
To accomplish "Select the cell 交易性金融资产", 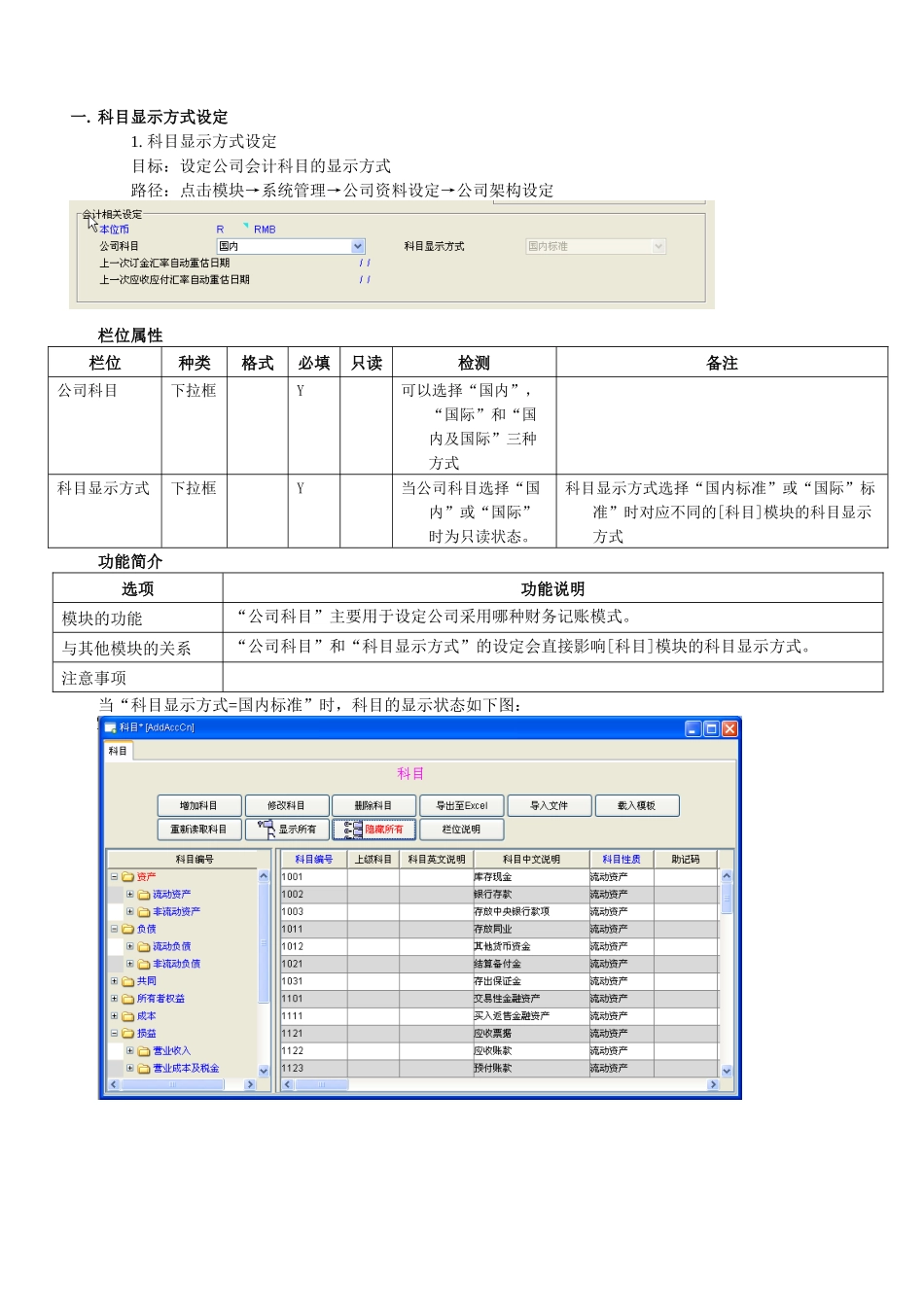I will click(531, 999).
